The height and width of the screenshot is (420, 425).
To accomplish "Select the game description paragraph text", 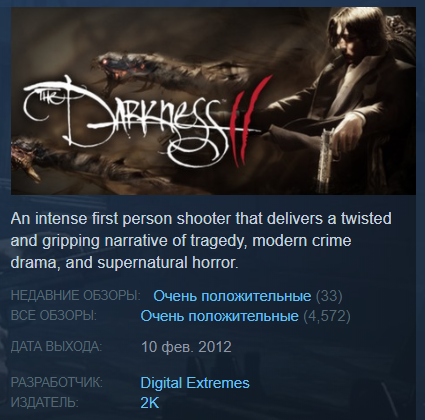I will tap(201, 241).
